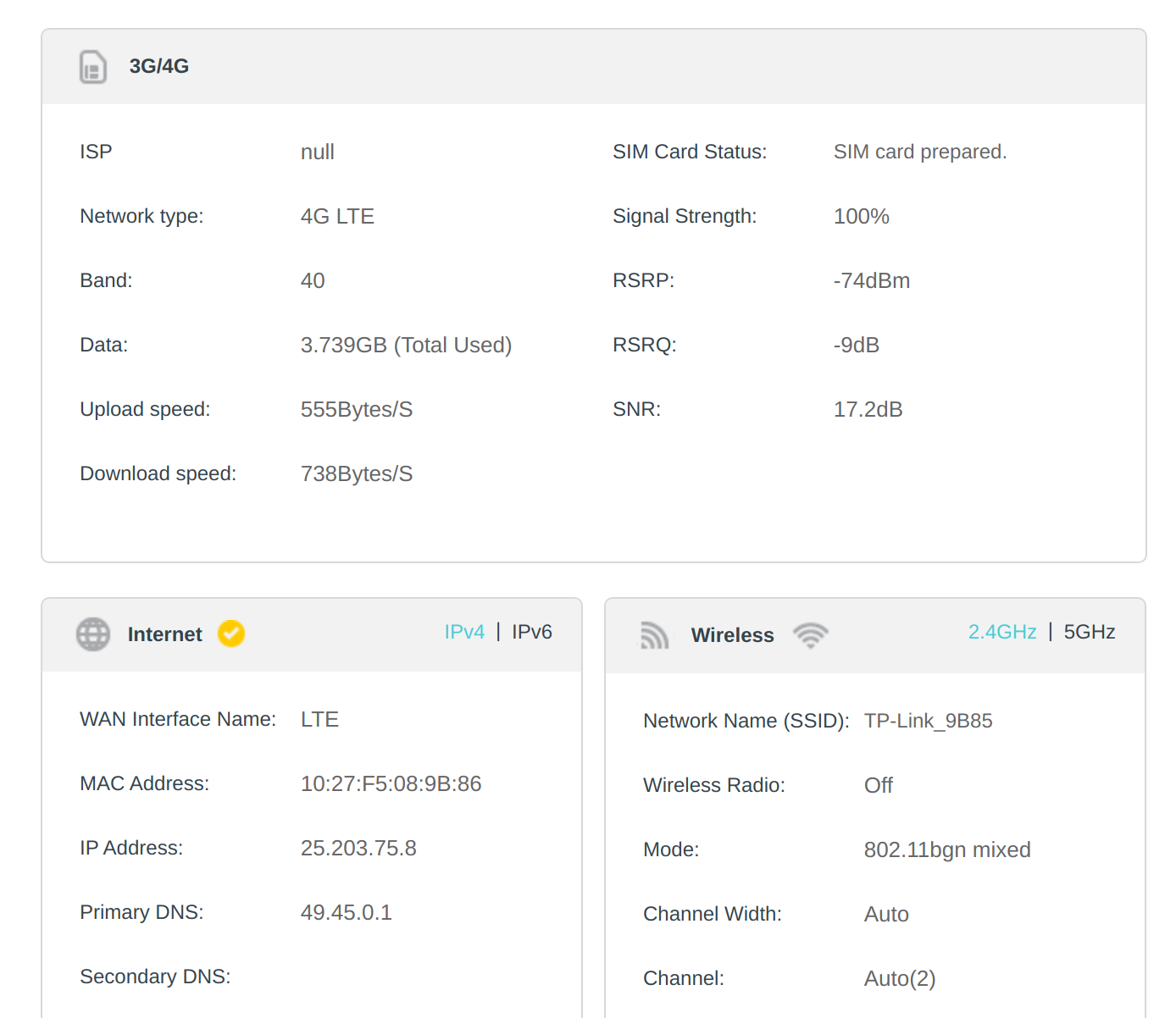
Task: Toggle the SIM Card Status entry
Action: (x=920, y=151)
